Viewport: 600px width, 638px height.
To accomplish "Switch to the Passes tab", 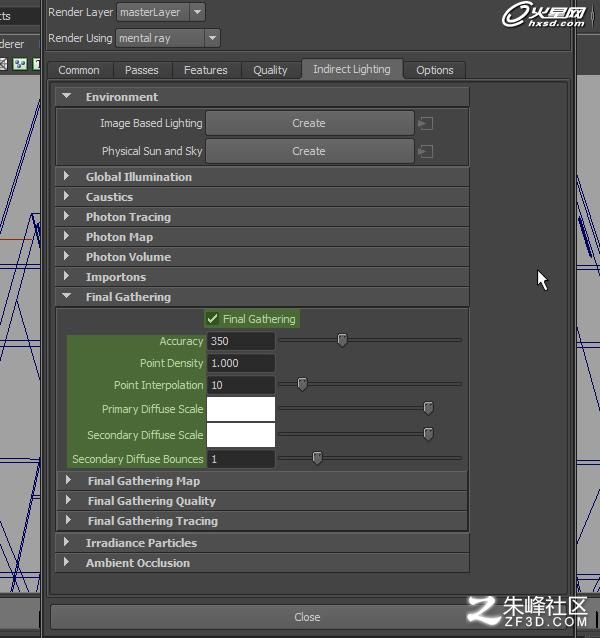I will [142, 70].
